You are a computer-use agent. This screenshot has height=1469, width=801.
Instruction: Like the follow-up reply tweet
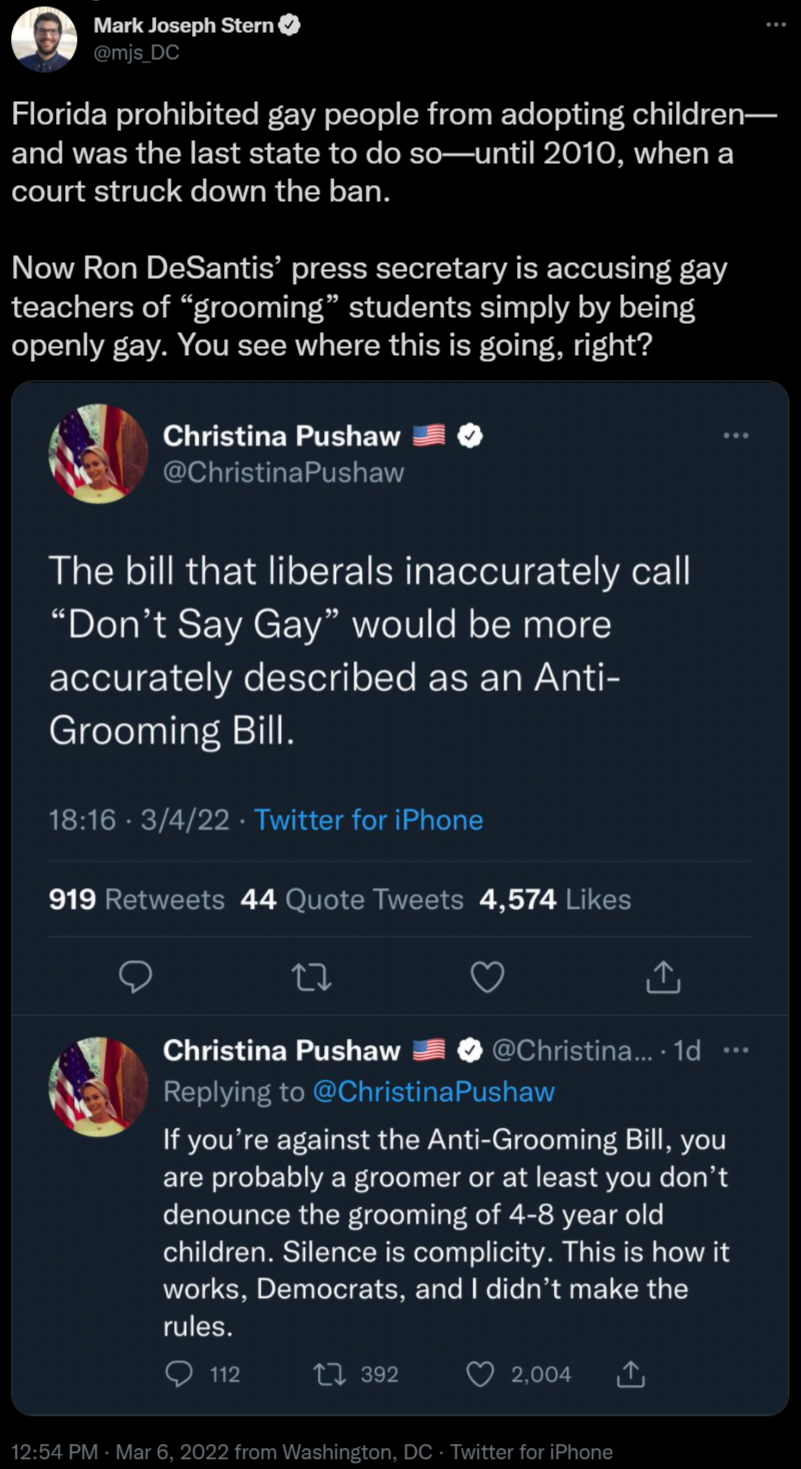click(479, 1374)
